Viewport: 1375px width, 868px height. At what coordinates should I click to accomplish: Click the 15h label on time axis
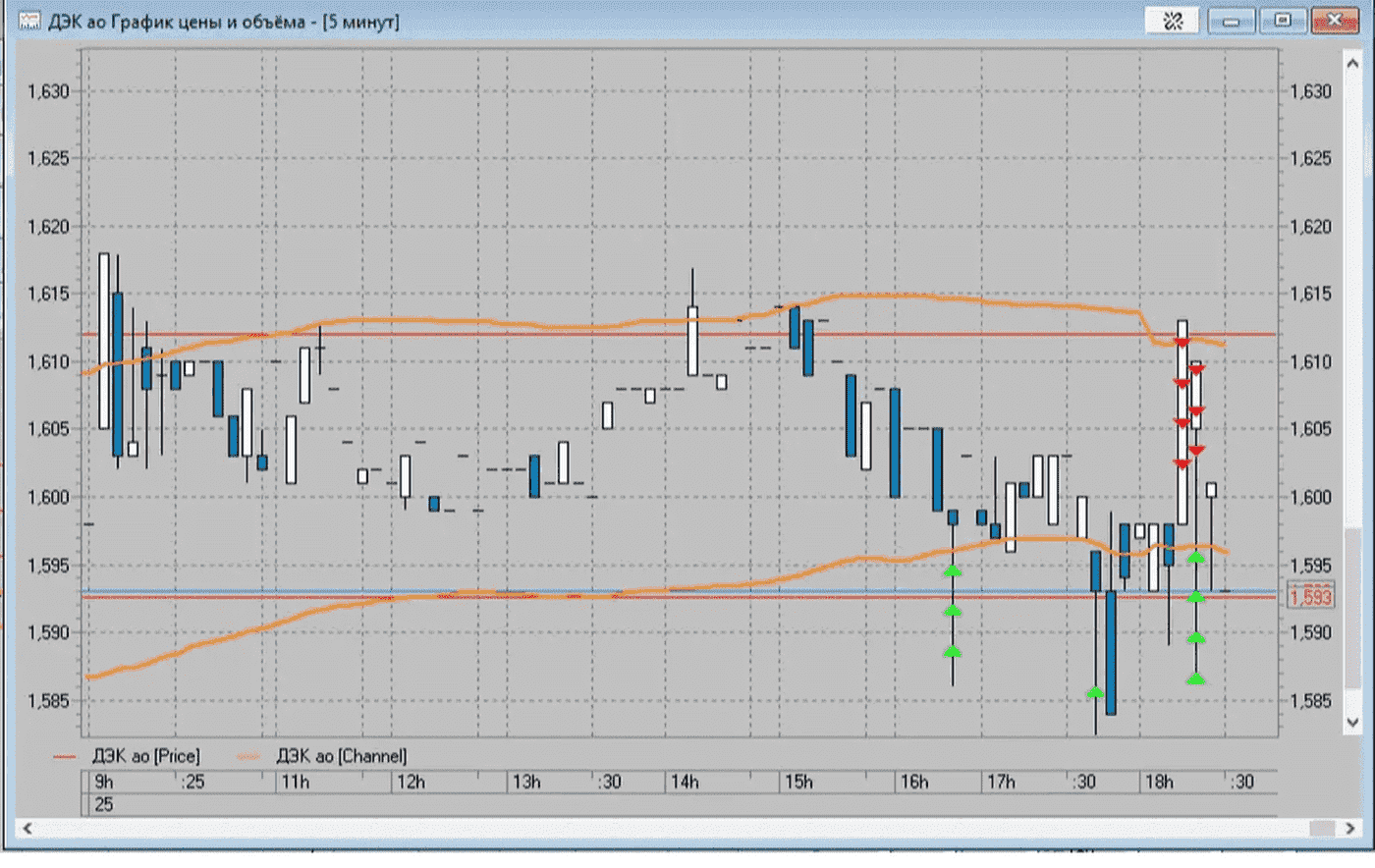click(x=798, y=783)
